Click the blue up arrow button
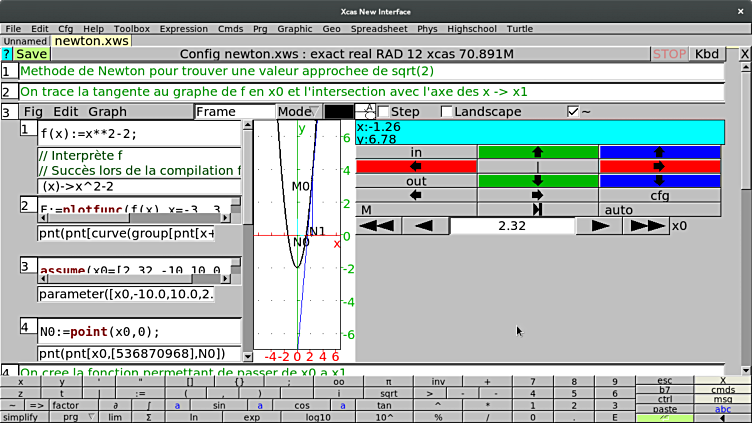This screenshot has width=752, height=423. [x=659, y=152]
